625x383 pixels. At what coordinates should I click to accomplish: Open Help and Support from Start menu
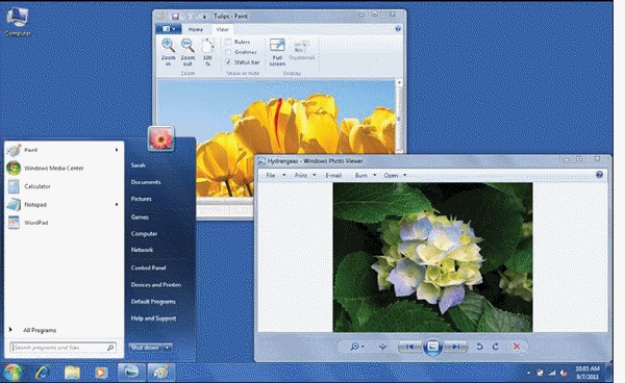pyautogui.click(x=153, y=318)
